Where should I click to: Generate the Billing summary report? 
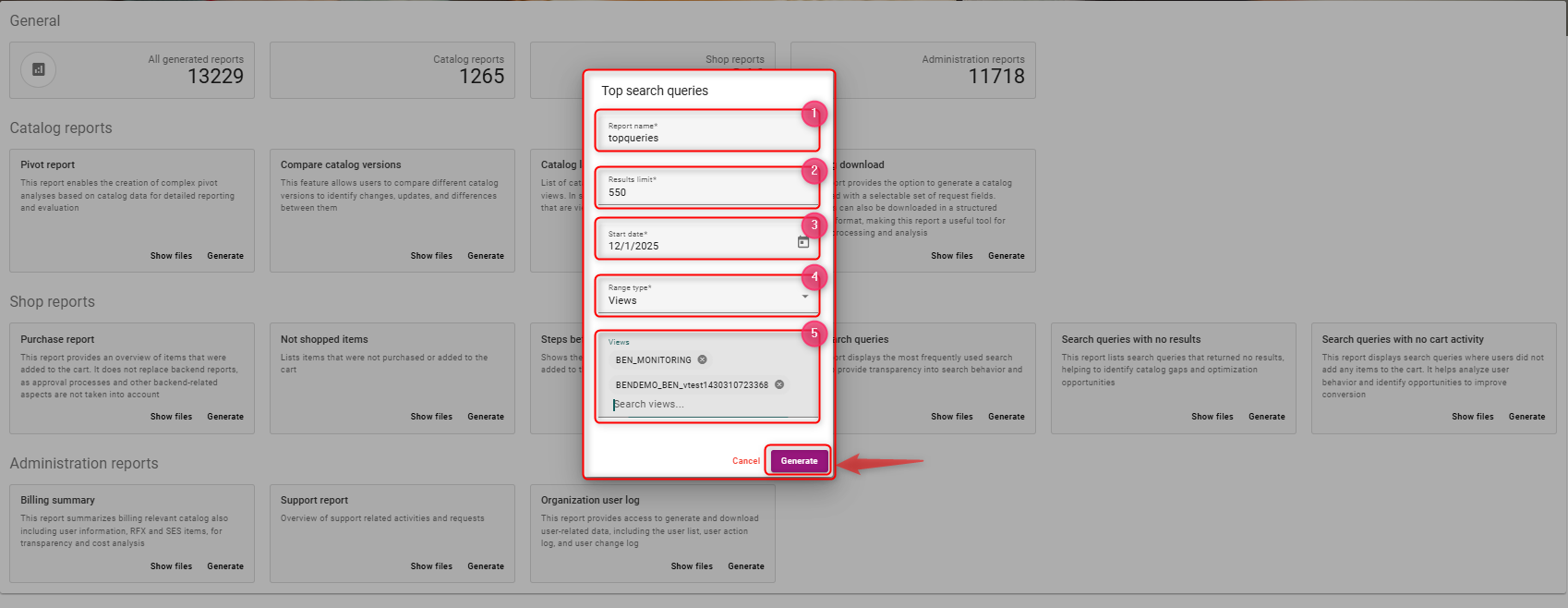pos(224,566)
